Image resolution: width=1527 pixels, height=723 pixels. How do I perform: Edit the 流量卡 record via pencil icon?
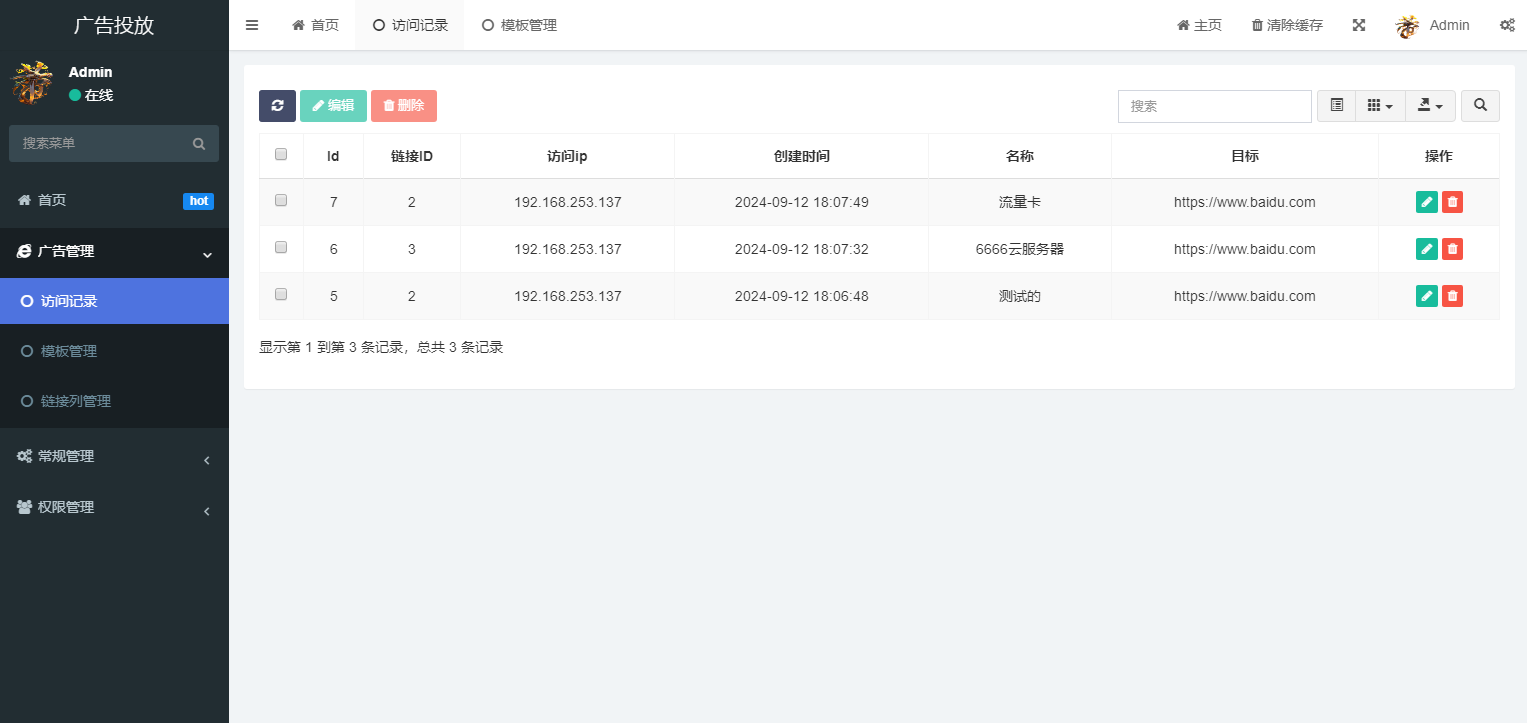point(1426,201)
